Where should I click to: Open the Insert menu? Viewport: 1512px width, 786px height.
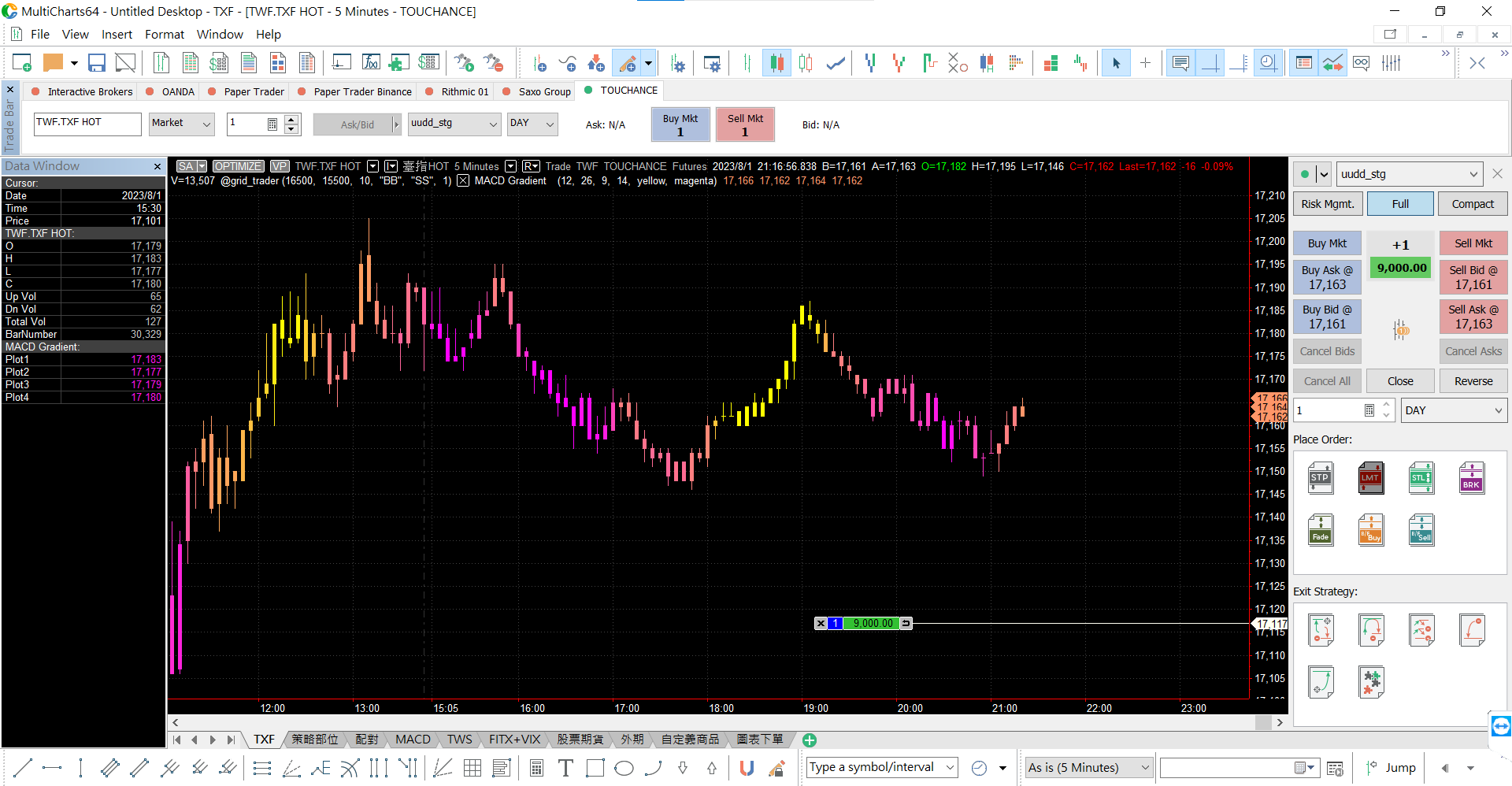click(x=117, y=34)
